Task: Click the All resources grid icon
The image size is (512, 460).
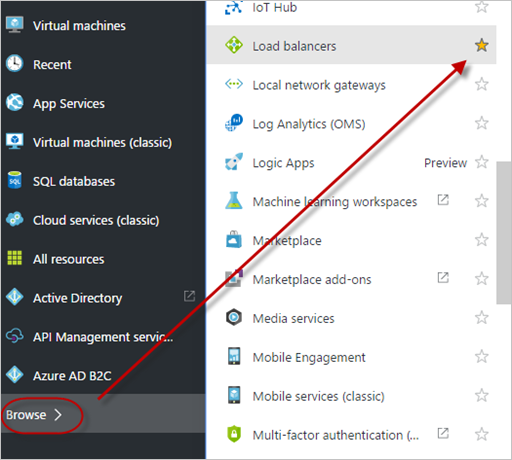Action: 15,258
